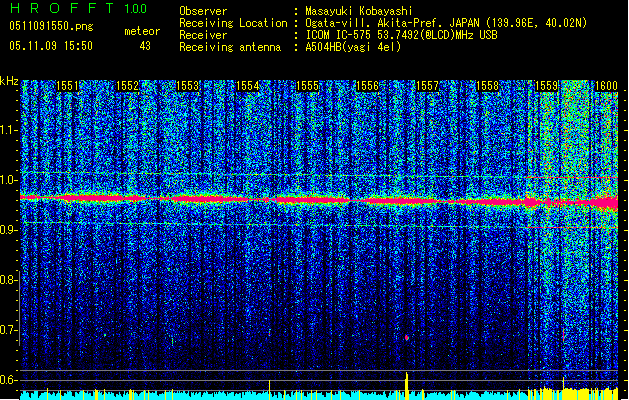Click the meteor count value 43

click(x=145, y=46)
